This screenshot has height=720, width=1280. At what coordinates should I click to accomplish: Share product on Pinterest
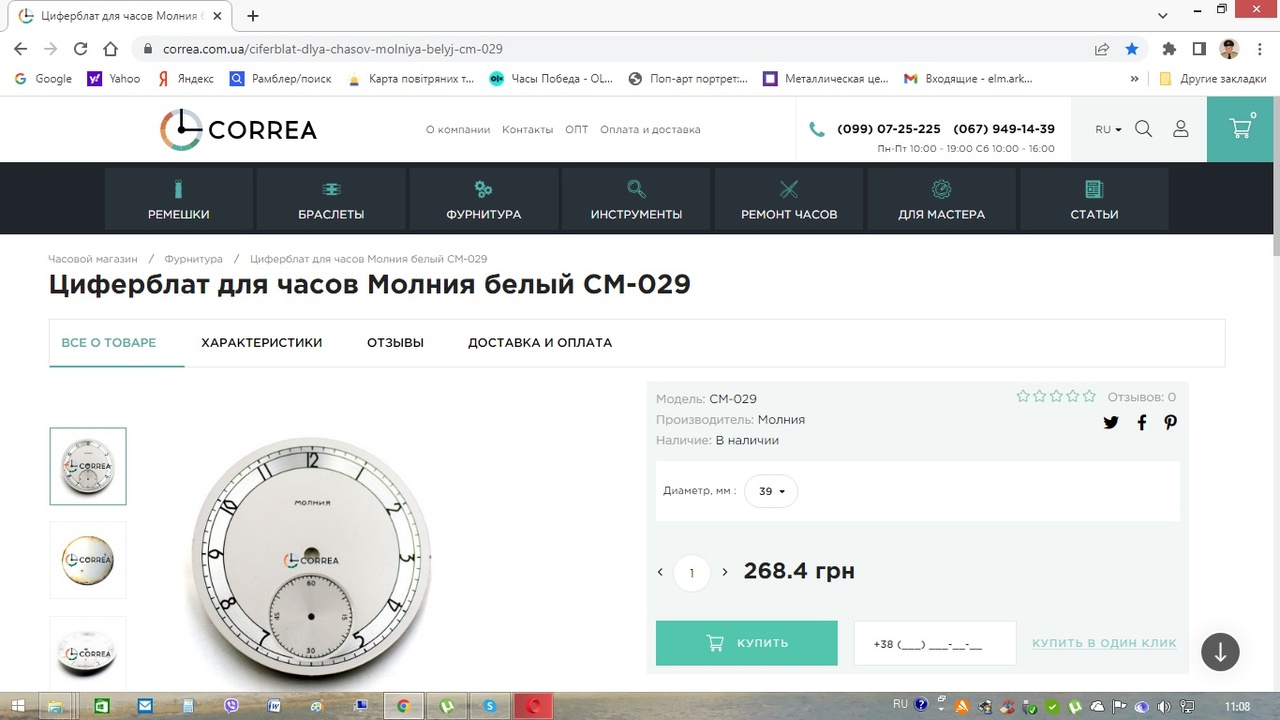tap(1170, 422)
